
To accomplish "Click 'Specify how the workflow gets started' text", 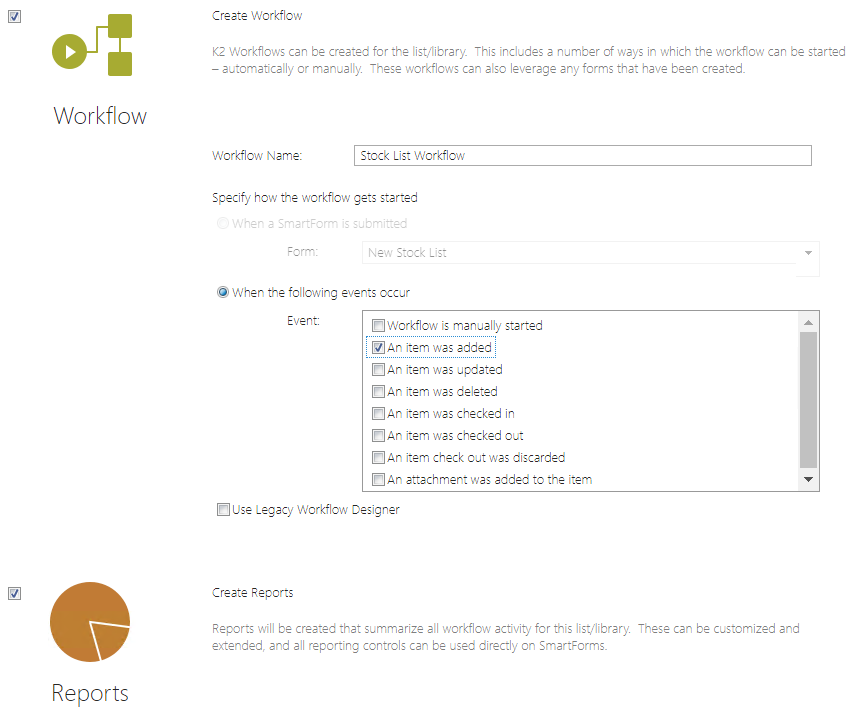I will 315,198.
